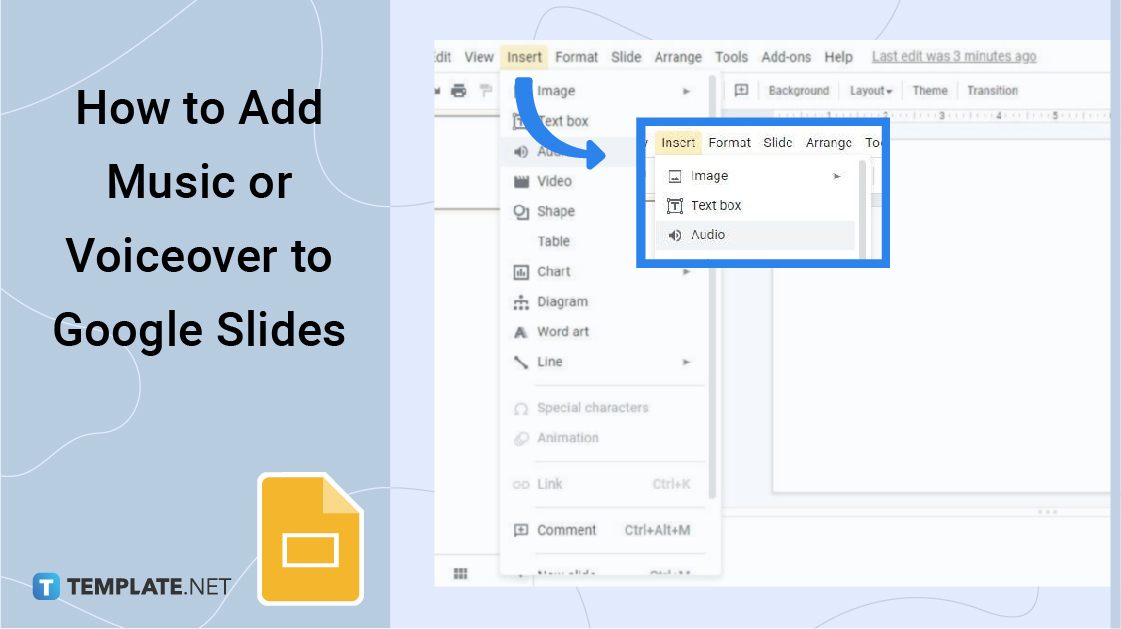Image resolution: width=1121 pixels, height=629 pixels.
Task: Open the Tools menu
Action: [x=731, y=57]
